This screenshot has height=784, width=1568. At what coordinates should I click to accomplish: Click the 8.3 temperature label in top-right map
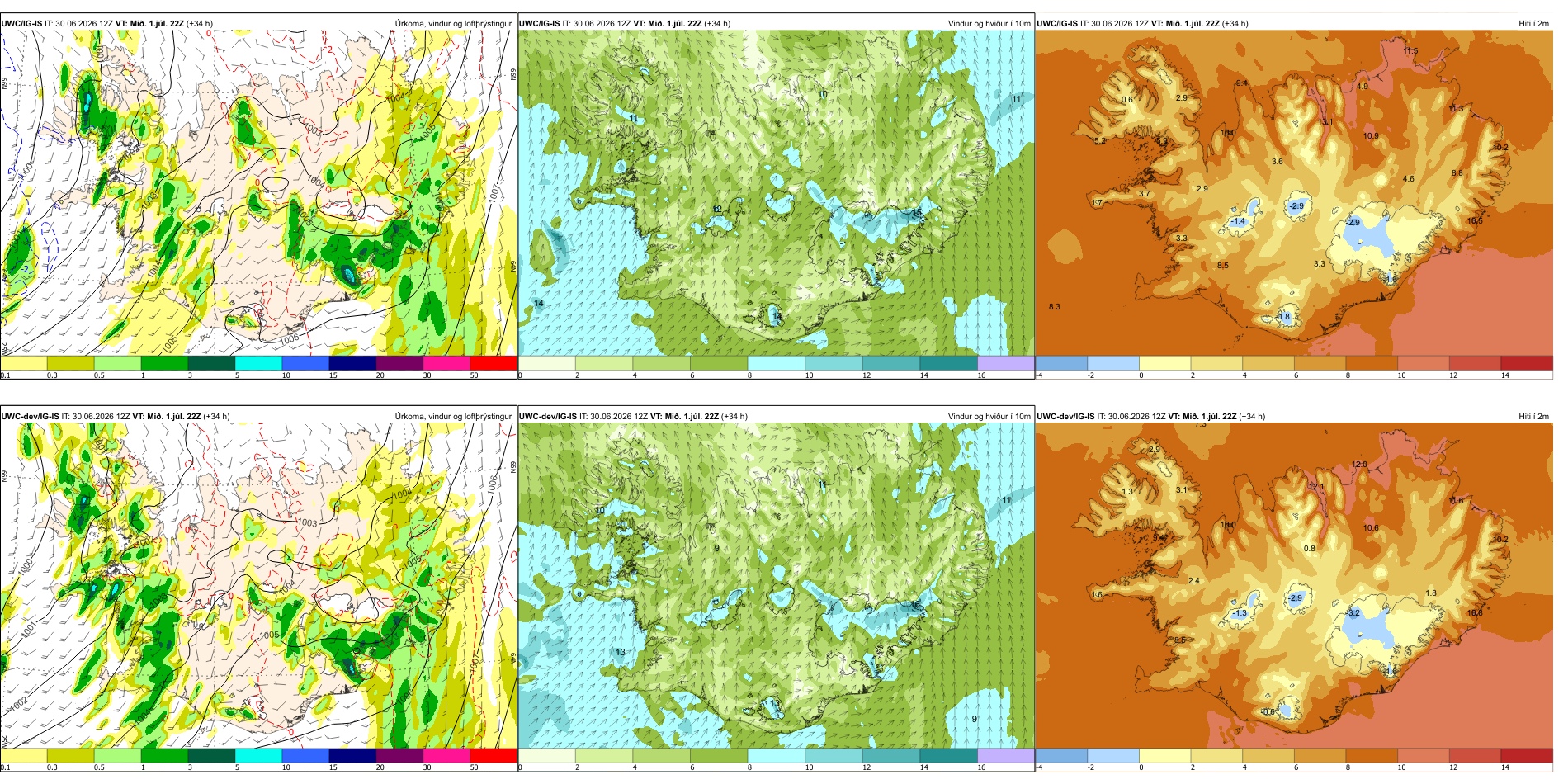(x=1054, y=307)
